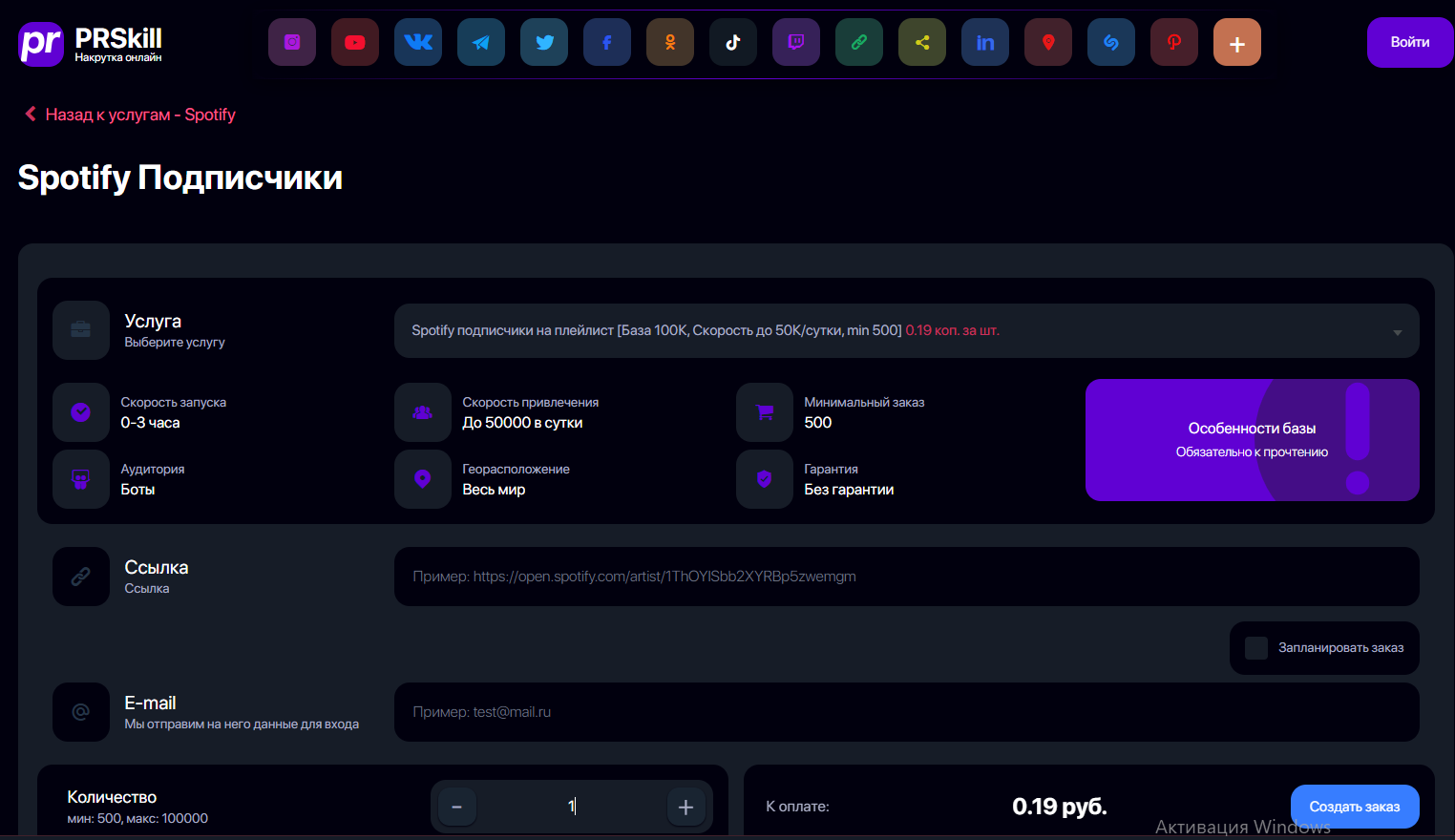
Task: Click the yellow share icon in header
Action: [x=922, y=42]
